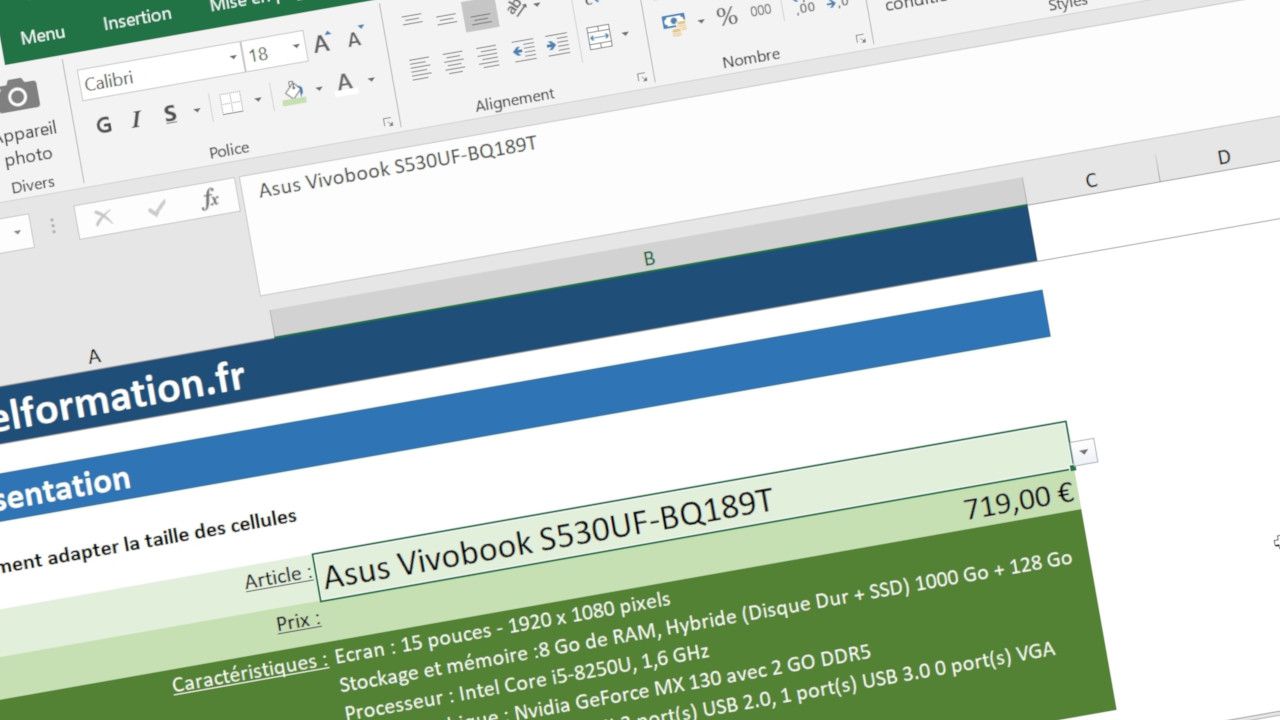Open the borders tool in the Police group

(231, 103)
